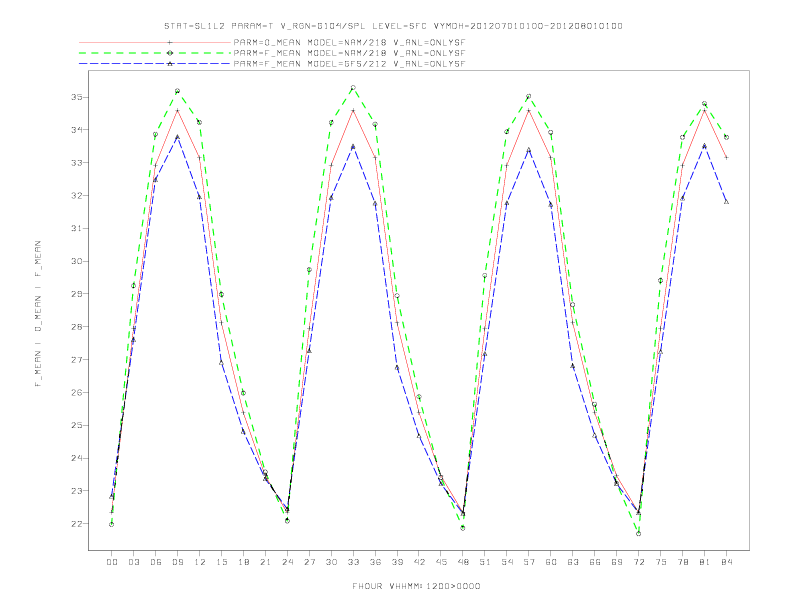The image size is (792, 612).
Task: Click y-axis tick label 26
Action: pyautogui.click(x=77, y=392)
